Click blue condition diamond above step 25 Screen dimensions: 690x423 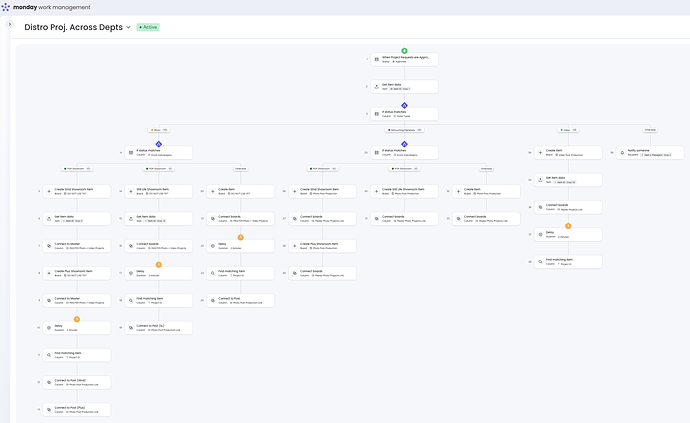[x=404, y=144]
